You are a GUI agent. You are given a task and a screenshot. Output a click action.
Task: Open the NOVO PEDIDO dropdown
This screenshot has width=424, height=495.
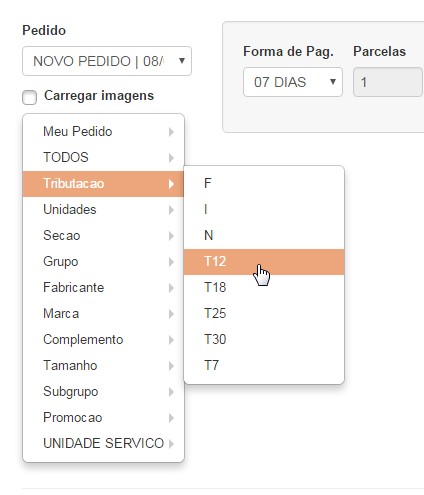point(107,61)
